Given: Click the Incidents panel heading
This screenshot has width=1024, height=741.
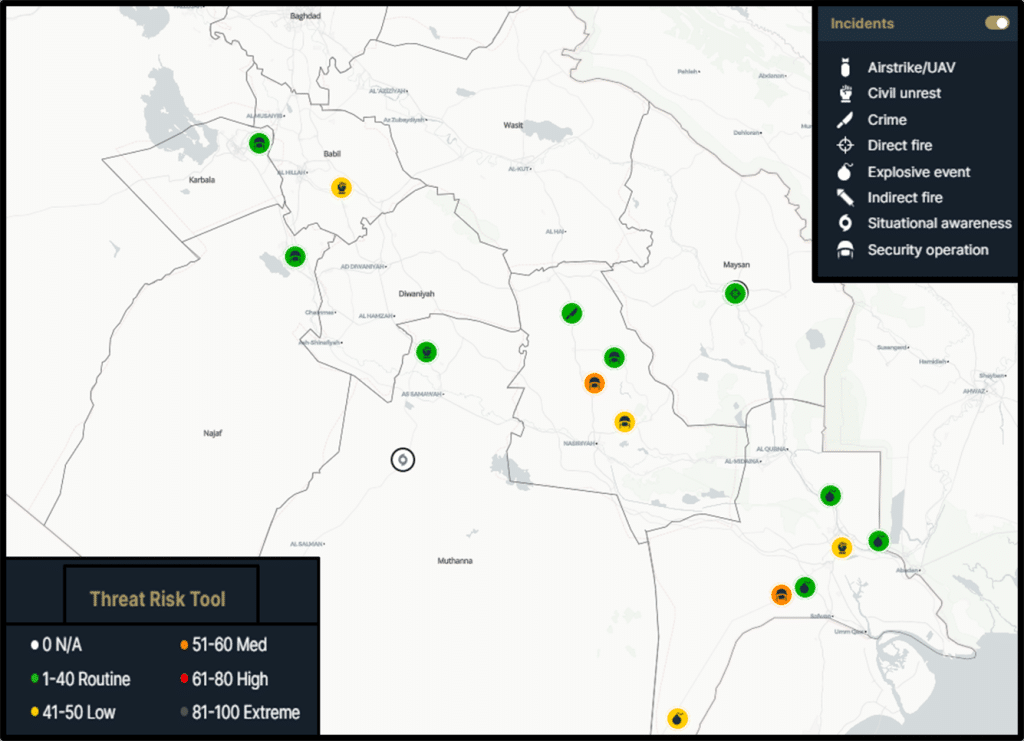Looking at the screenshot, I should coord(862,23).
